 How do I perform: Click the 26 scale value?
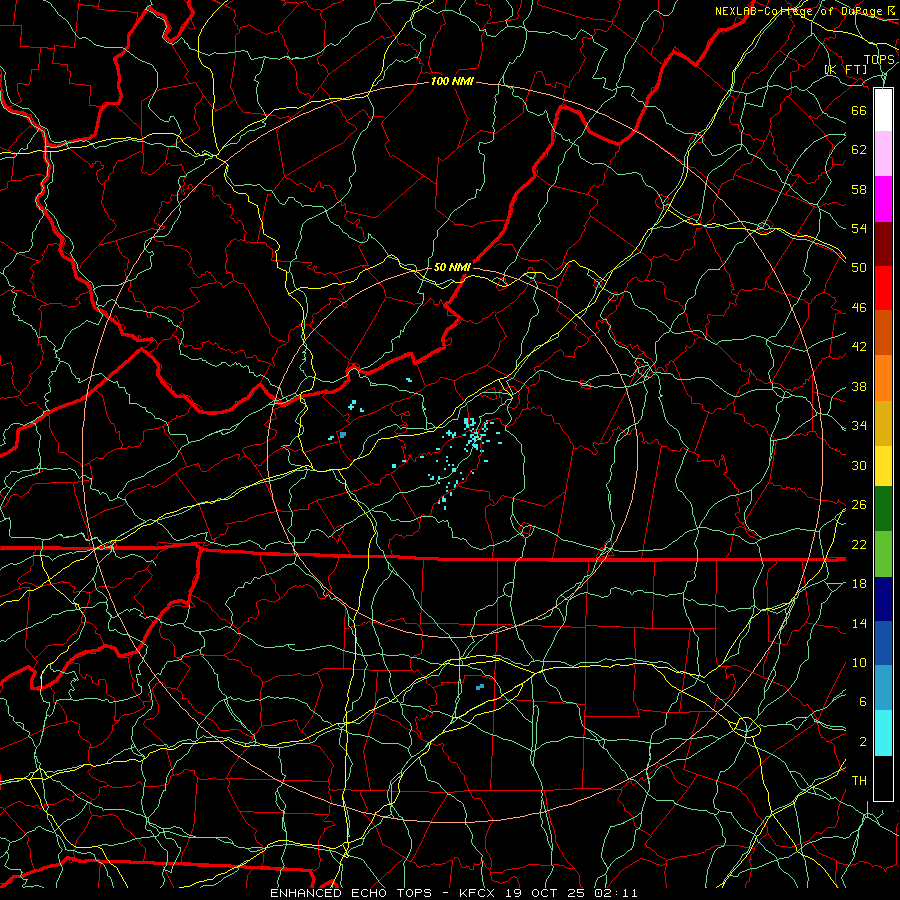tap(859, 505)
